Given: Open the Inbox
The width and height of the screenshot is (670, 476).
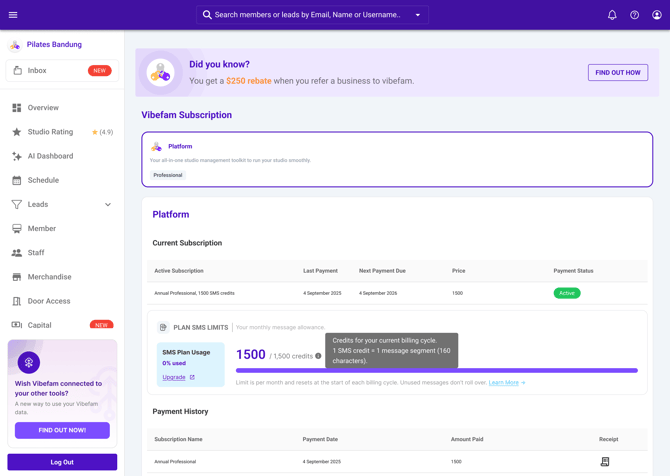Looking at the screenshot, I should (x=62, y=71).
